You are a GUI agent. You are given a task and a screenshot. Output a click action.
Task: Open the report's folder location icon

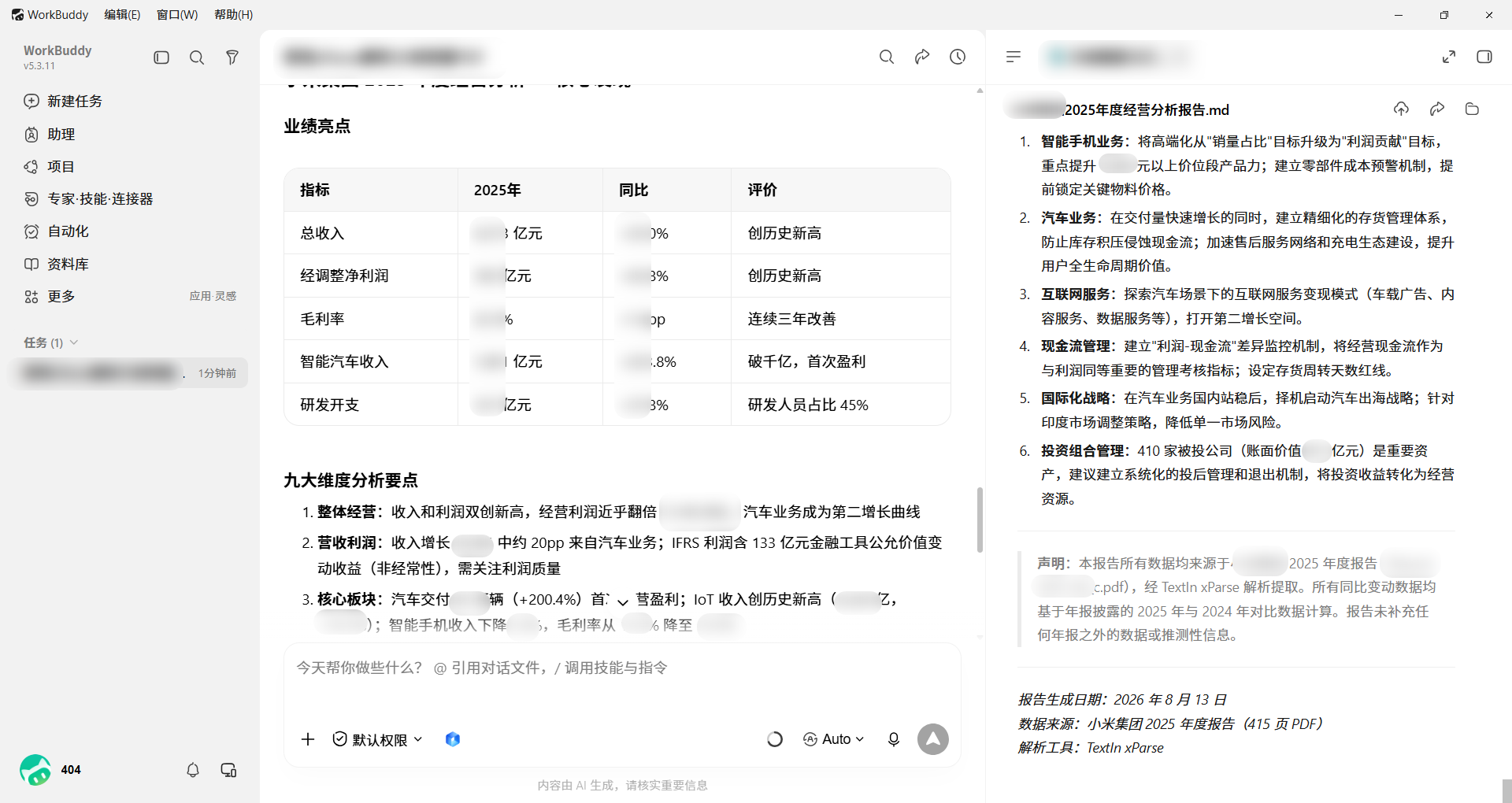(x=1472, y=109)
